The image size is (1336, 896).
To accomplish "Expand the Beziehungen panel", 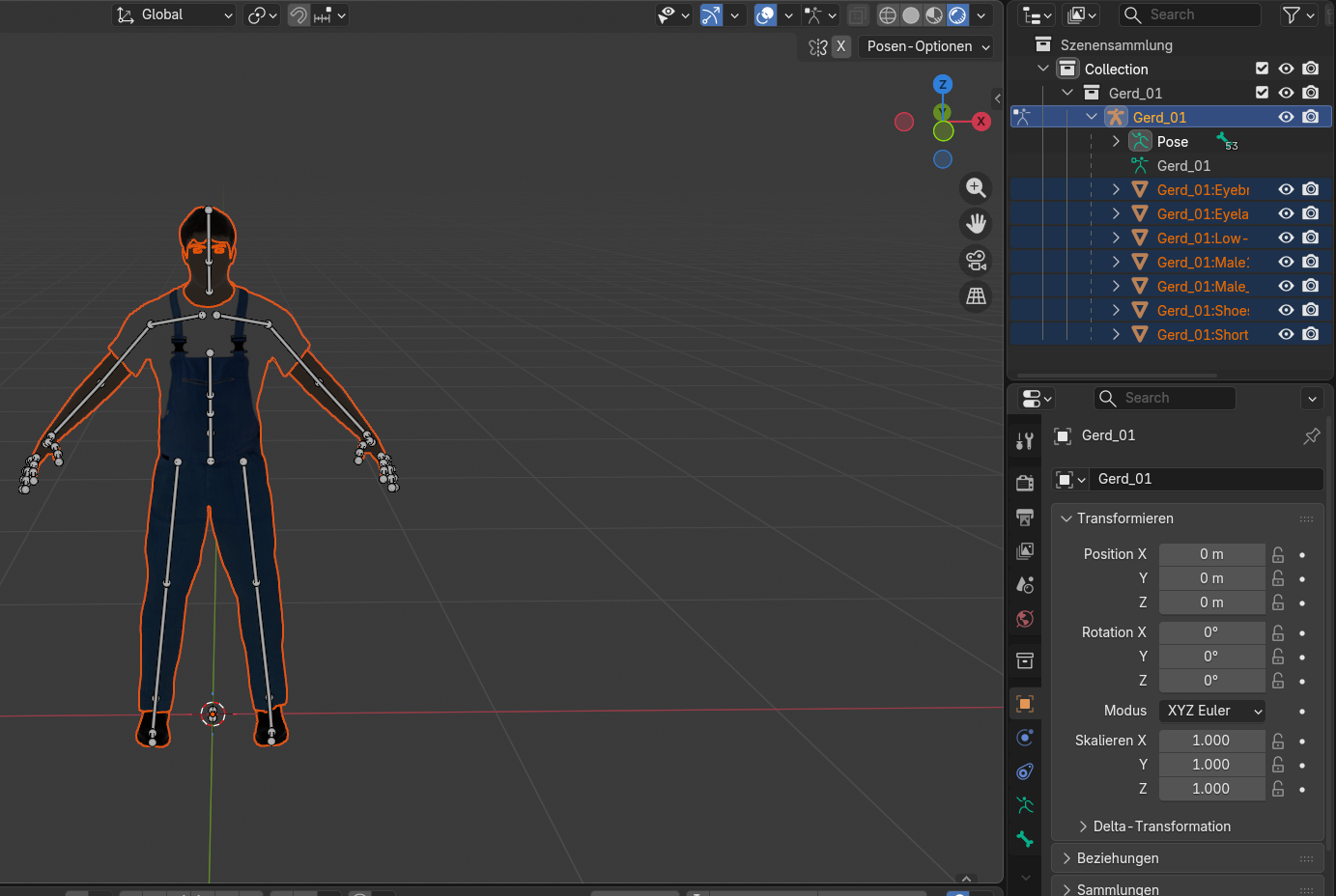I will coord(1118,858).
